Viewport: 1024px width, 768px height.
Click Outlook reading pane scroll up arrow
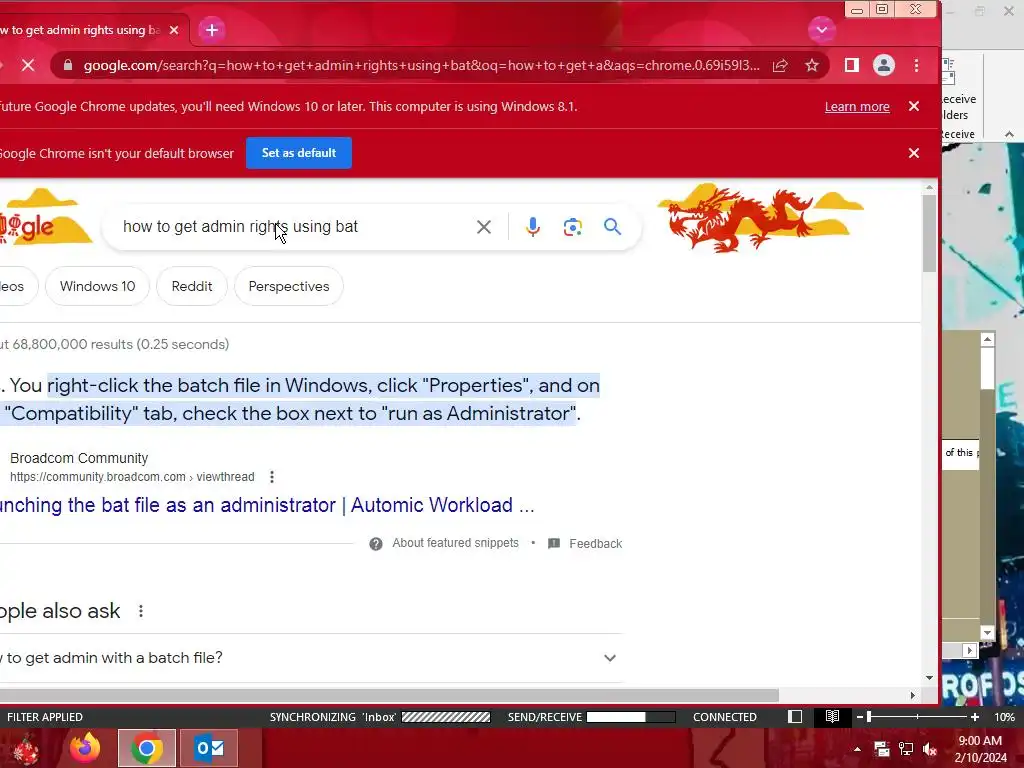(987, 339)
